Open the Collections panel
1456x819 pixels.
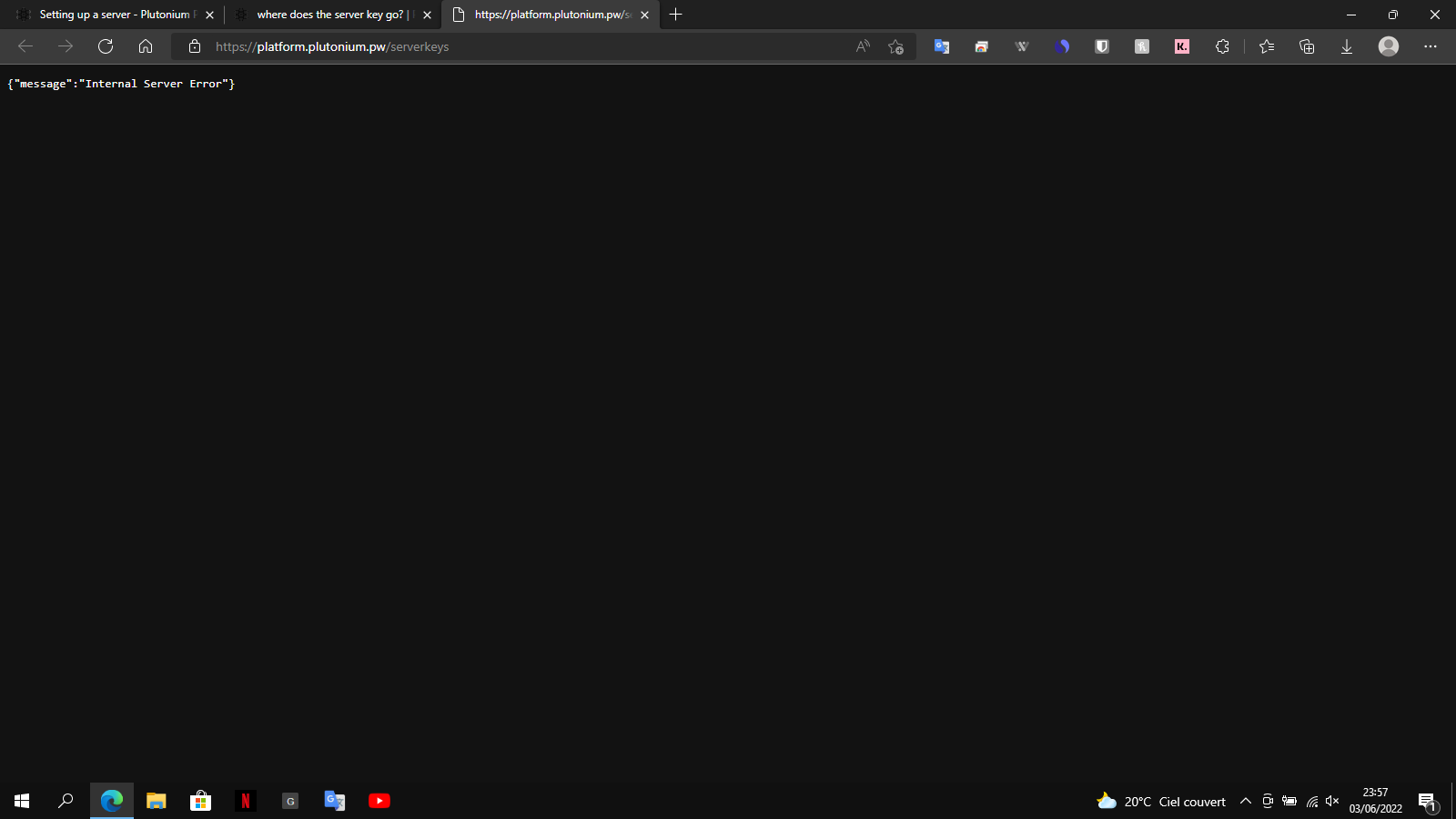click(x=1307, y=46)
